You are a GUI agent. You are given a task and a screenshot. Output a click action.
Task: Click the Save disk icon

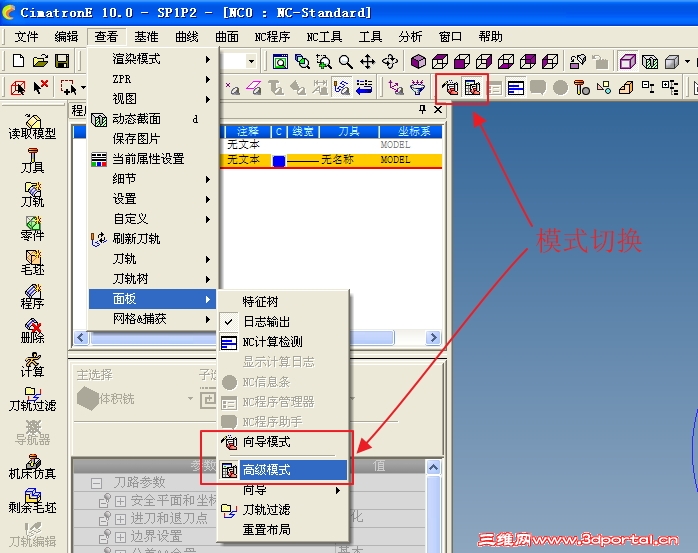coord(62,61)
